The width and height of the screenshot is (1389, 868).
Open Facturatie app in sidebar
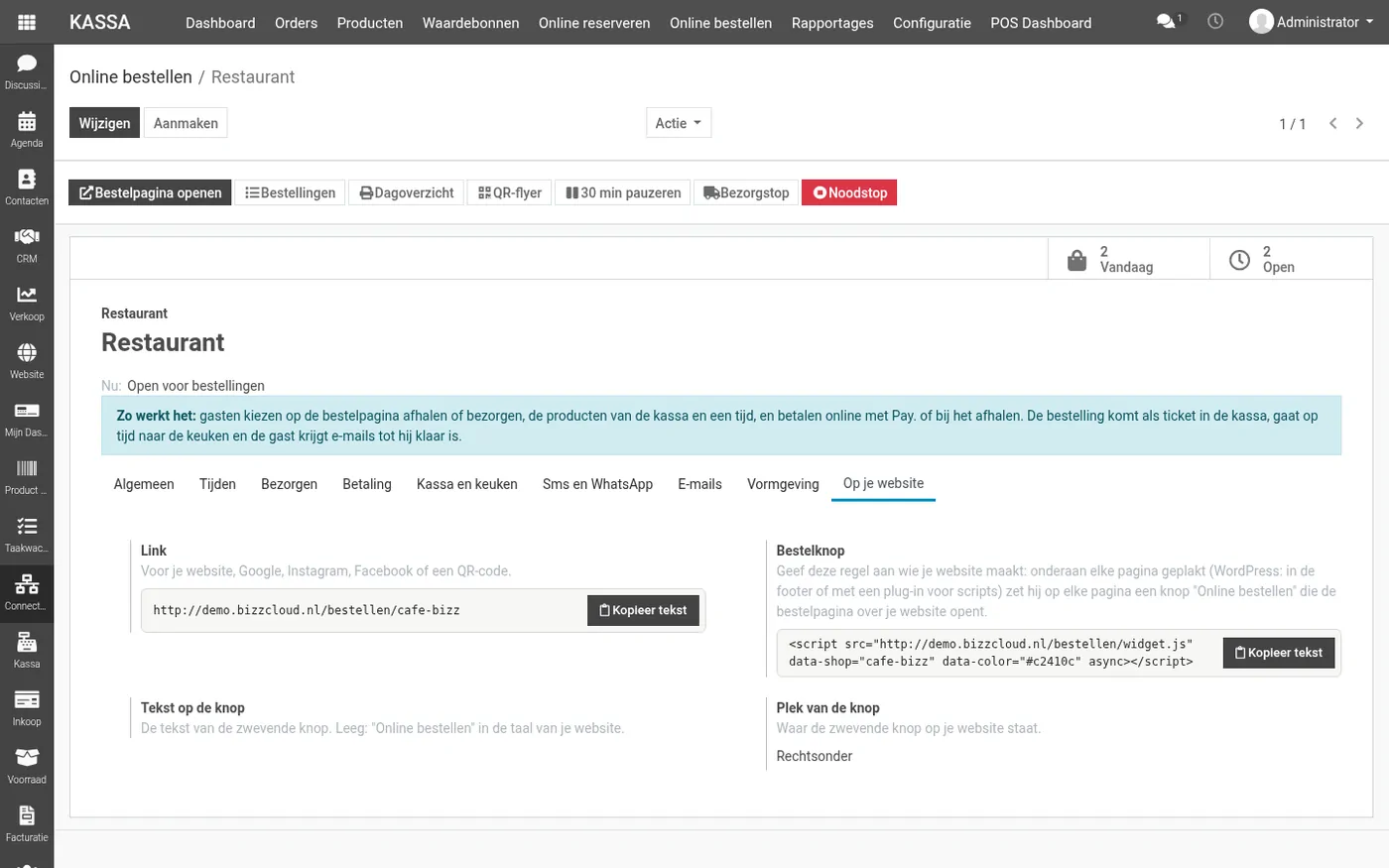click(27, 824)
